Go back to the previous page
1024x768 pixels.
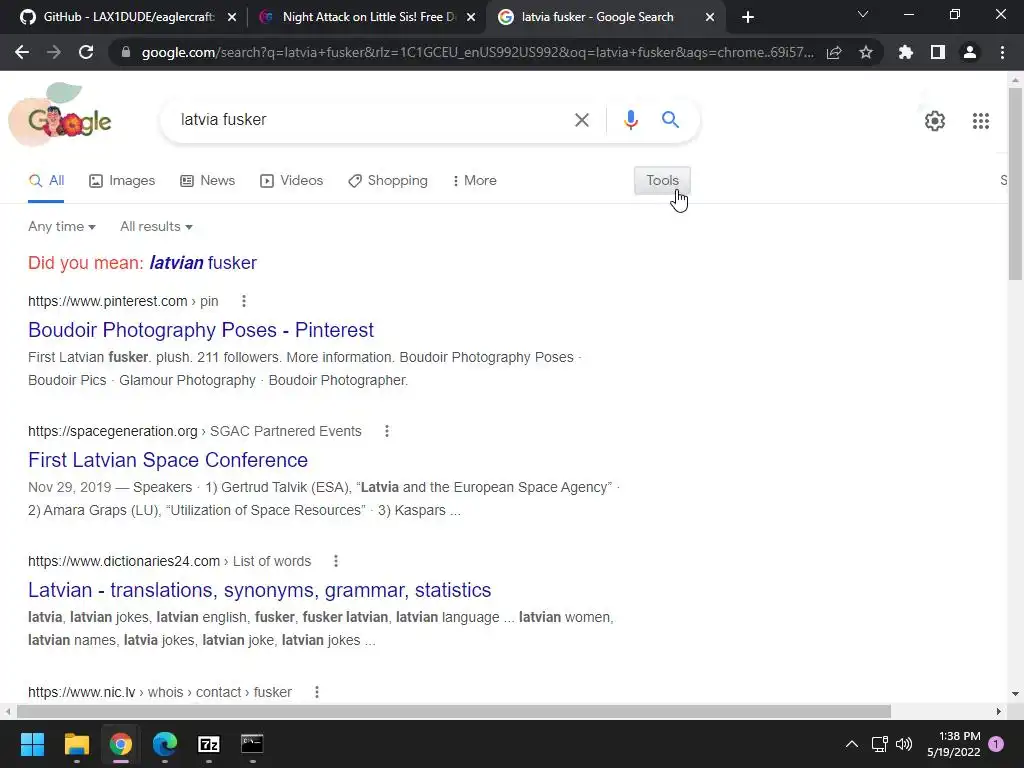pyautogui.click(x=22, y=52)
